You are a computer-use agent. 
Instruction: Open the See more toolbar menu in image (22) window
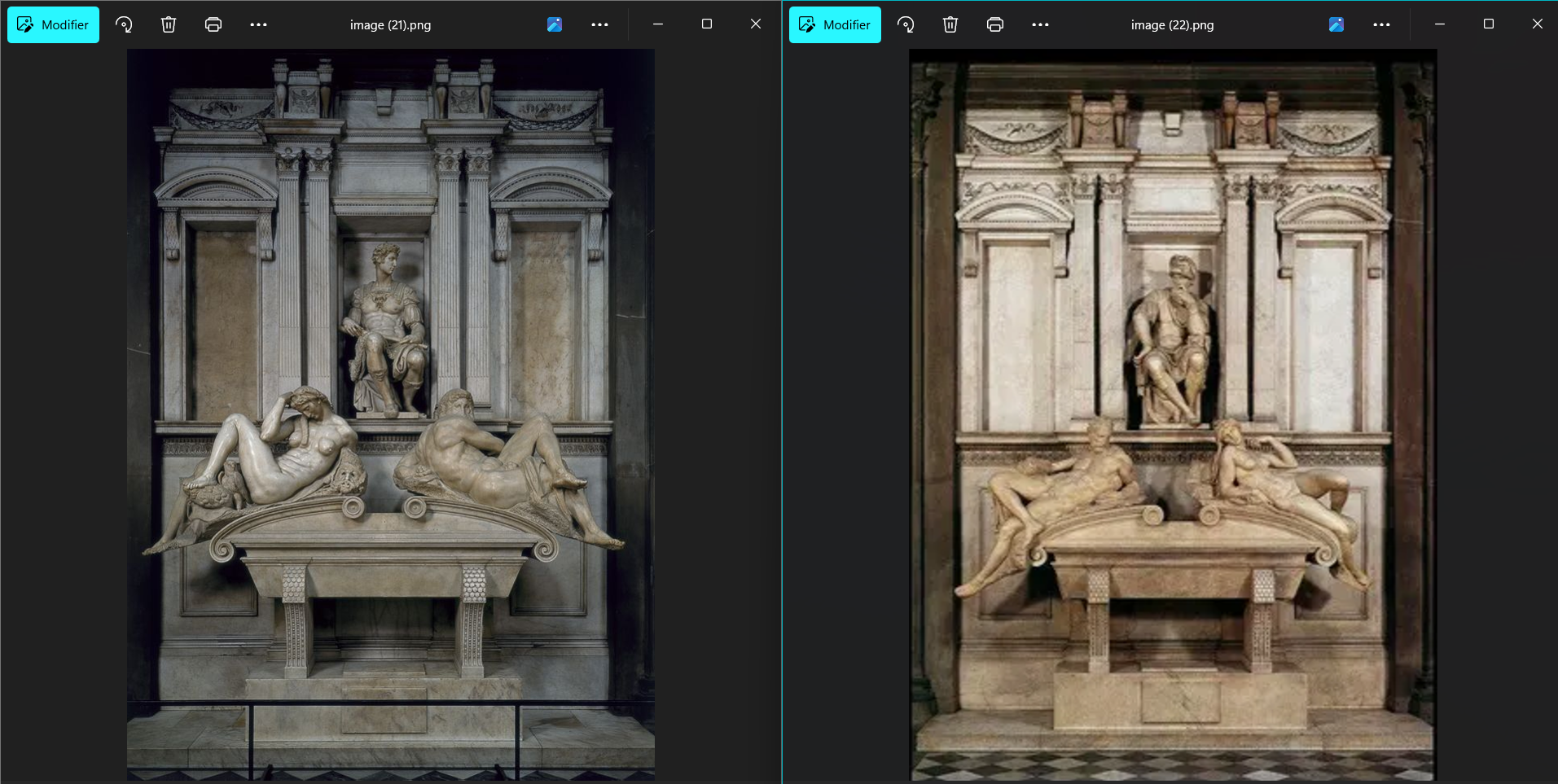1040,24
